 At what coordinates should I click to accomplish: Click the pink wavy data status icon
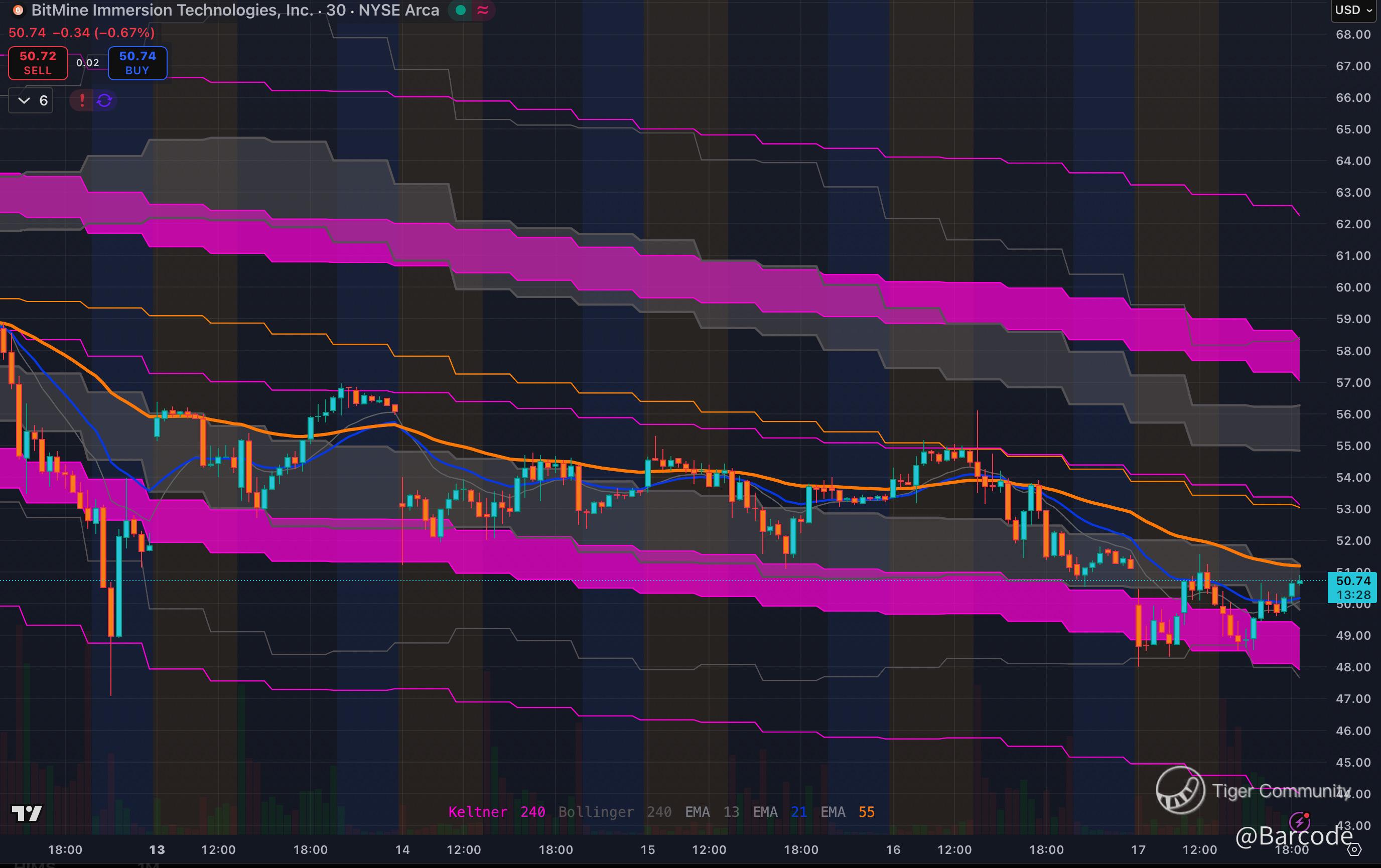pos(483,11)
